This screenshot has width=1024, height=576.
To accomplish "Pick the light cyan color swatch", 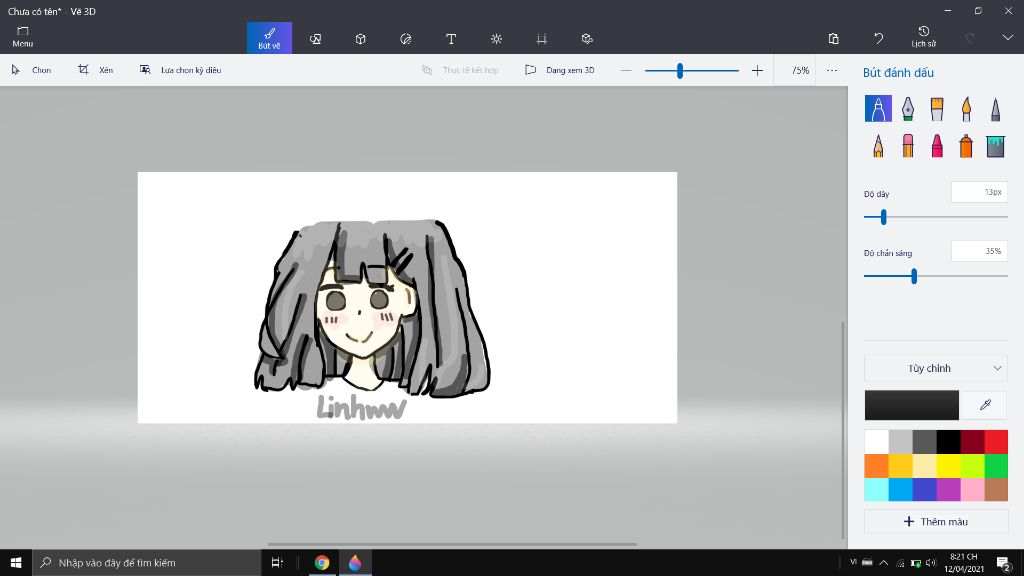I will [x=876, y=489].
